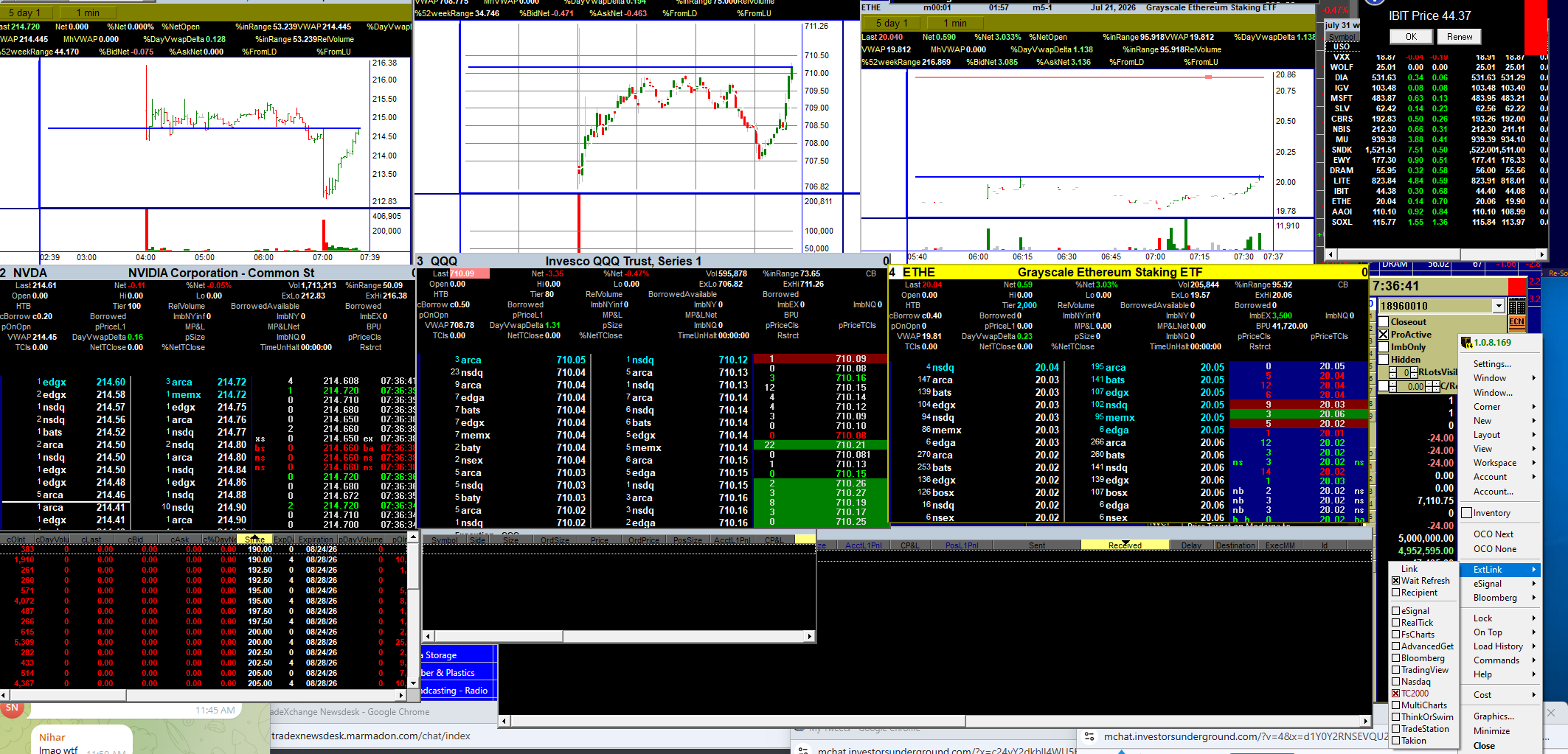This screenshot has width=1568, height=754.
Task: Click the orange ECN icon
Action: pyautogui.click(x=1516, y=321)
